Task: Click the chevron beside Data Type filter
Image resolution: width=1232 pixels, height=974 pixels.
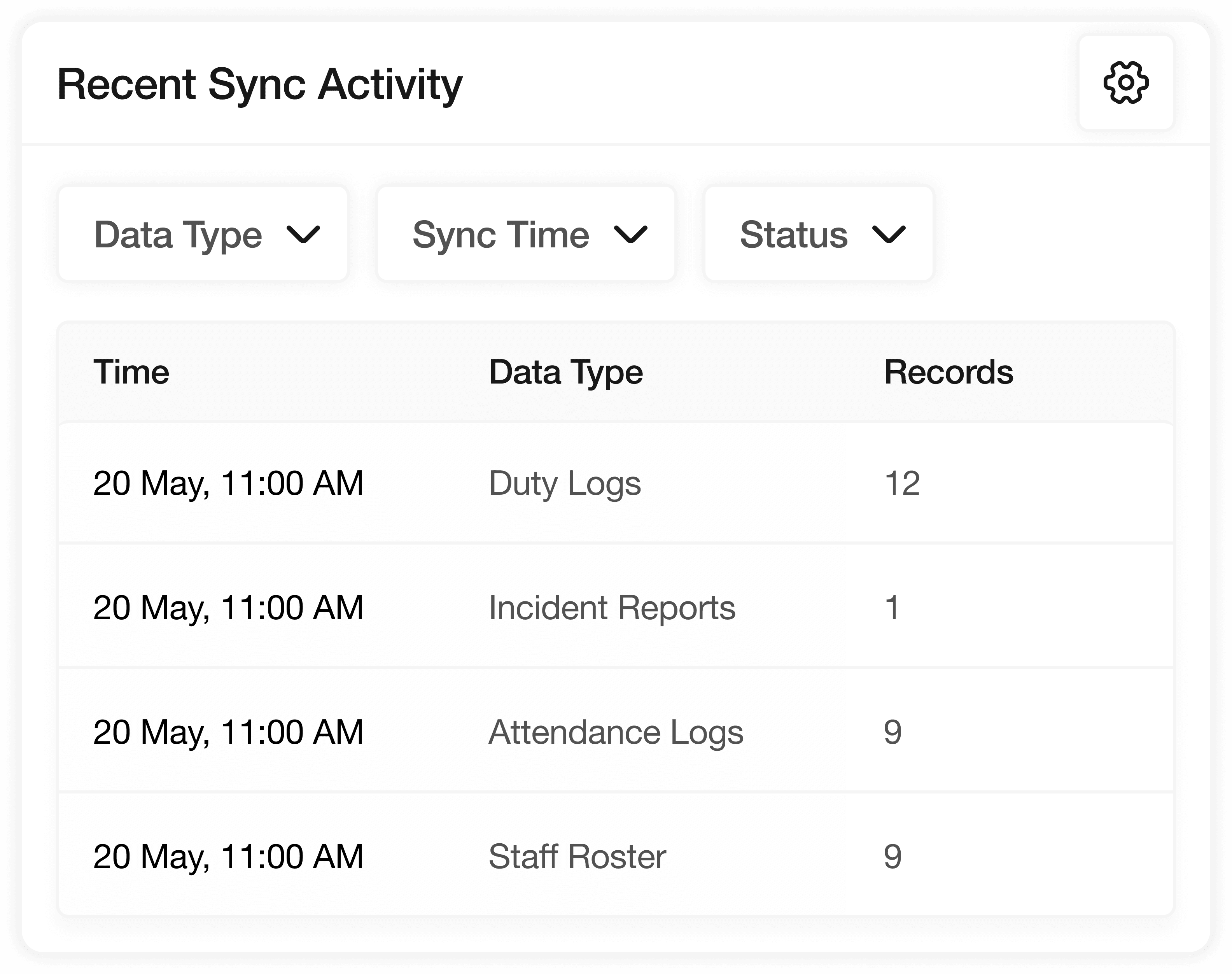Action: point(303,235)
